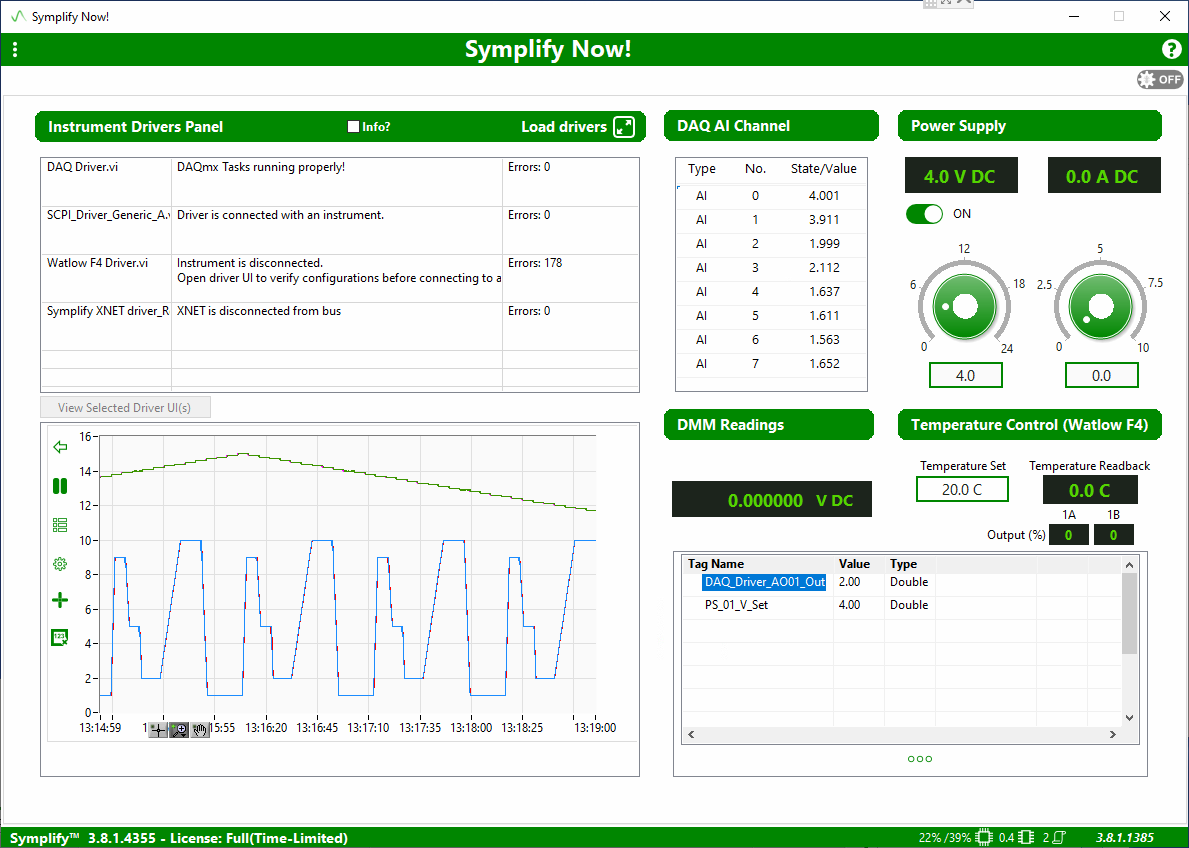Click the page navigation dots below the tag table

click(x=919, y=758)
